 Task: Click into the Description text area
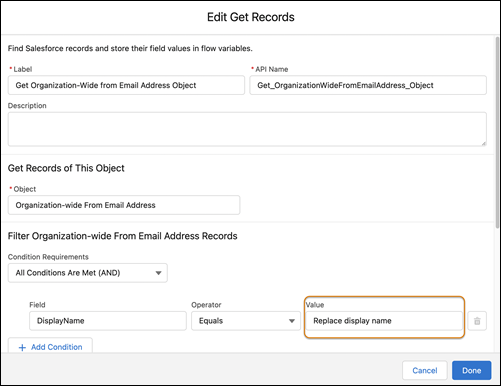coord(247,129)
